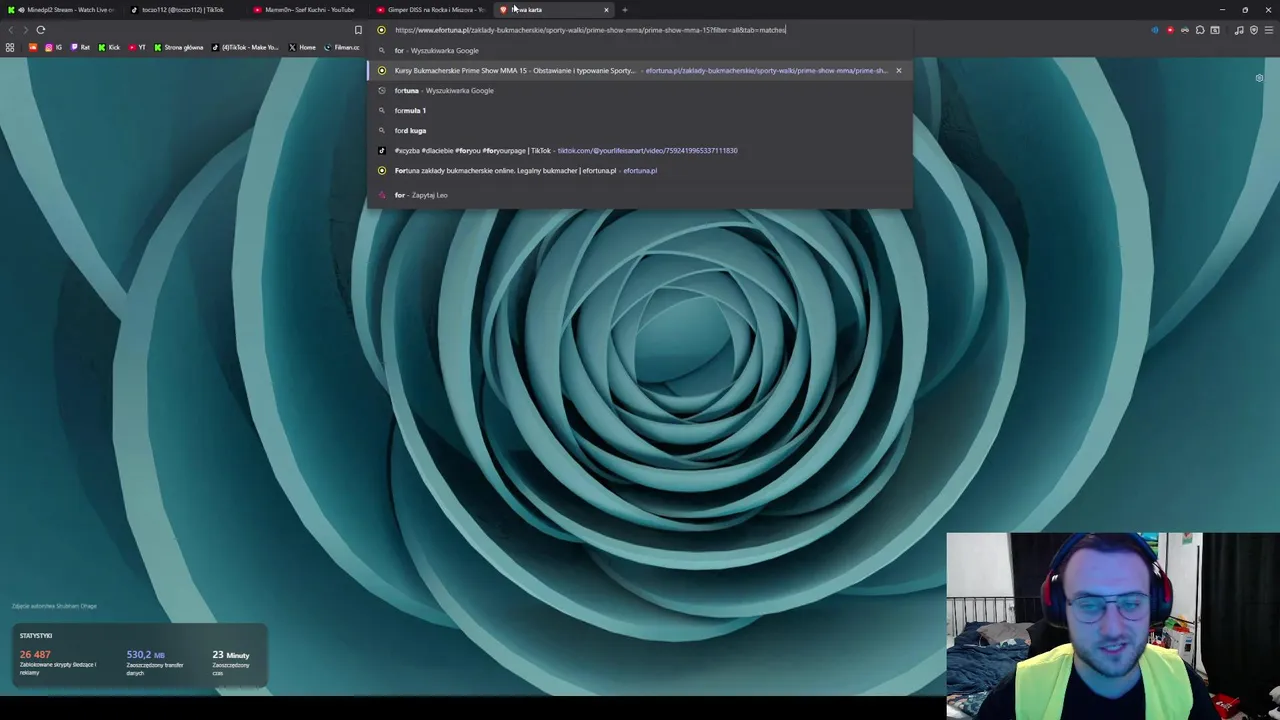1280x720 pixels.
Task: Click the red record extension icon
Action: (1170, 30)
